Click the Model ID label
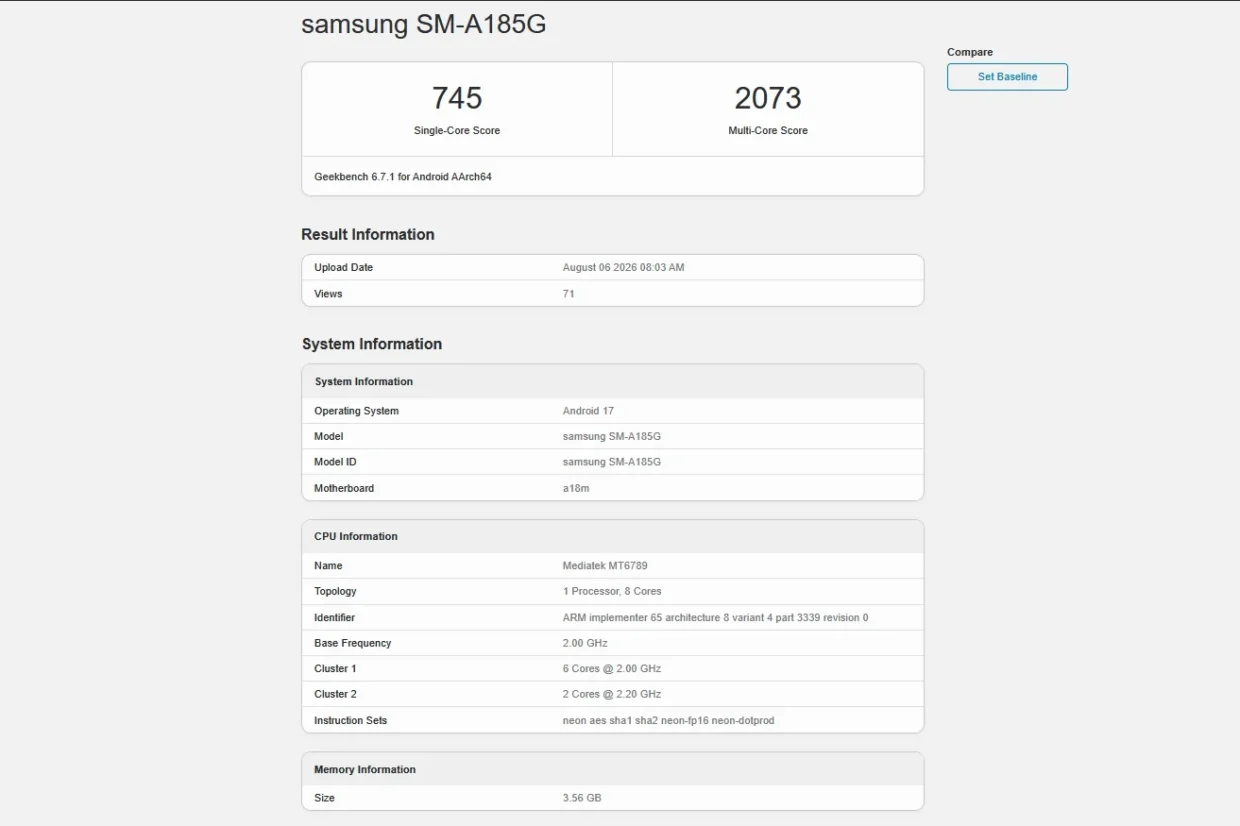Screen dimensions: 1240x826 (x=335, y=462)
